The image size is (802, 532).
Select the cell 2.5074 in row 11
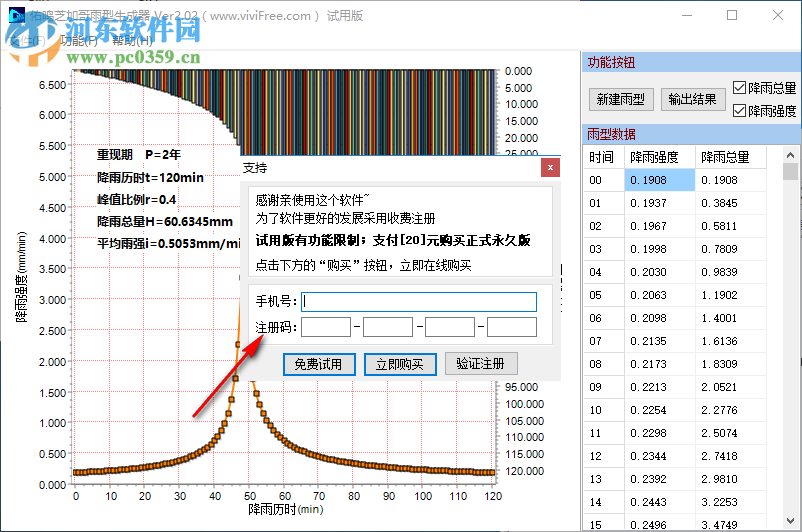coord(731,433)
